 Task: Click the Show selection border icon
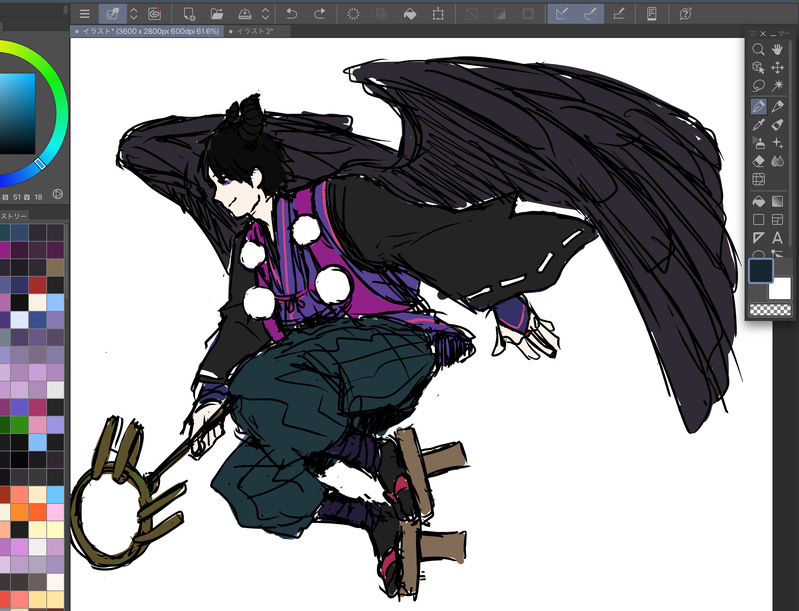point(528,14)
